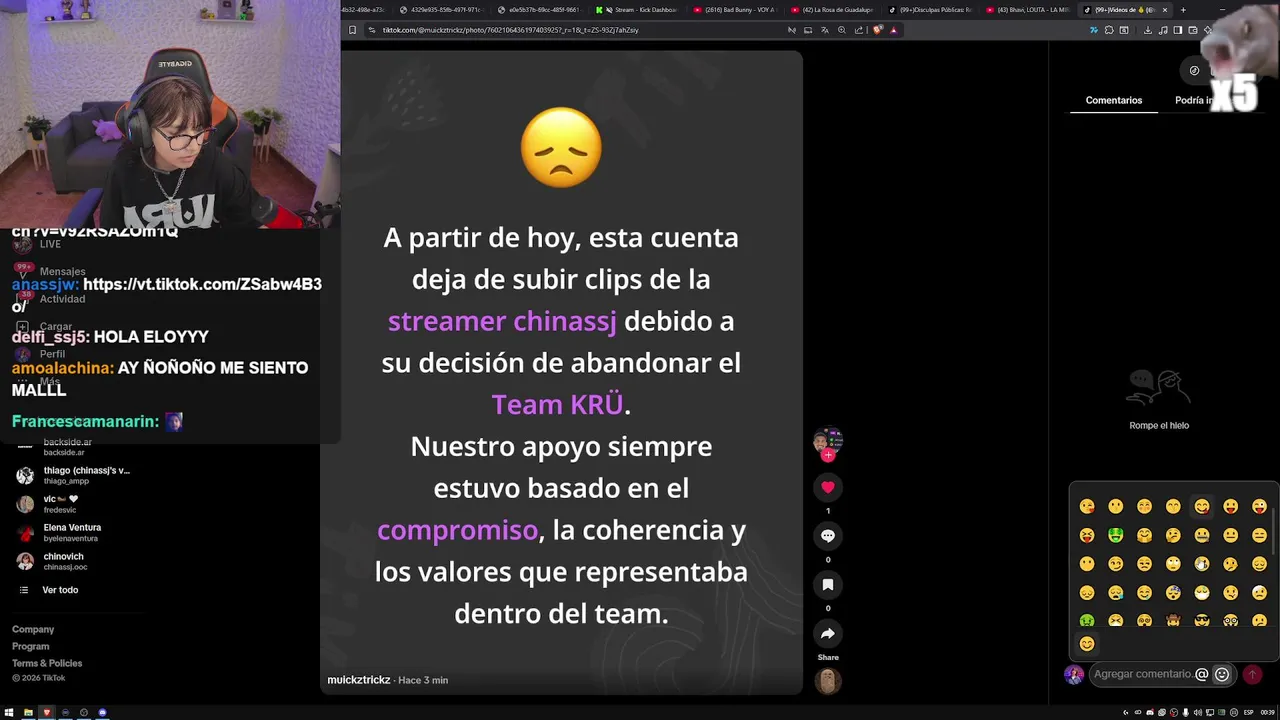1280x720 pixels.
Task: Save the post with the bookmark icon
Action: coord(828,585)
